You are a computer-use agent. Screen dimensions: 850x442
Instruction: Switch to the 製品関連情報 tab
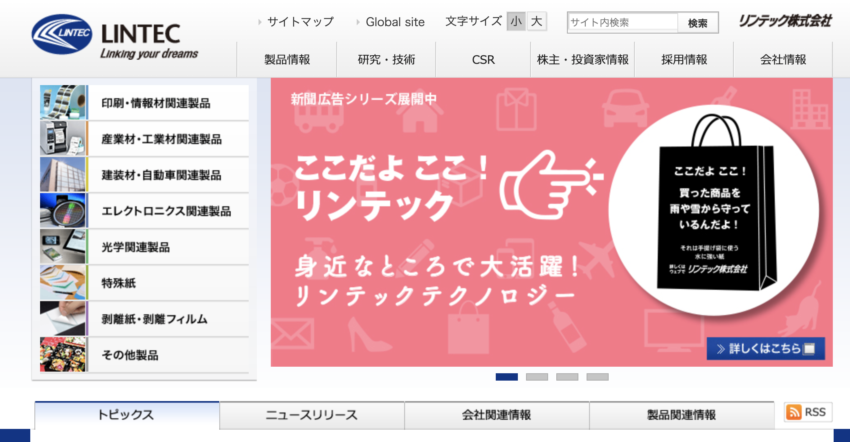point(681,415)
